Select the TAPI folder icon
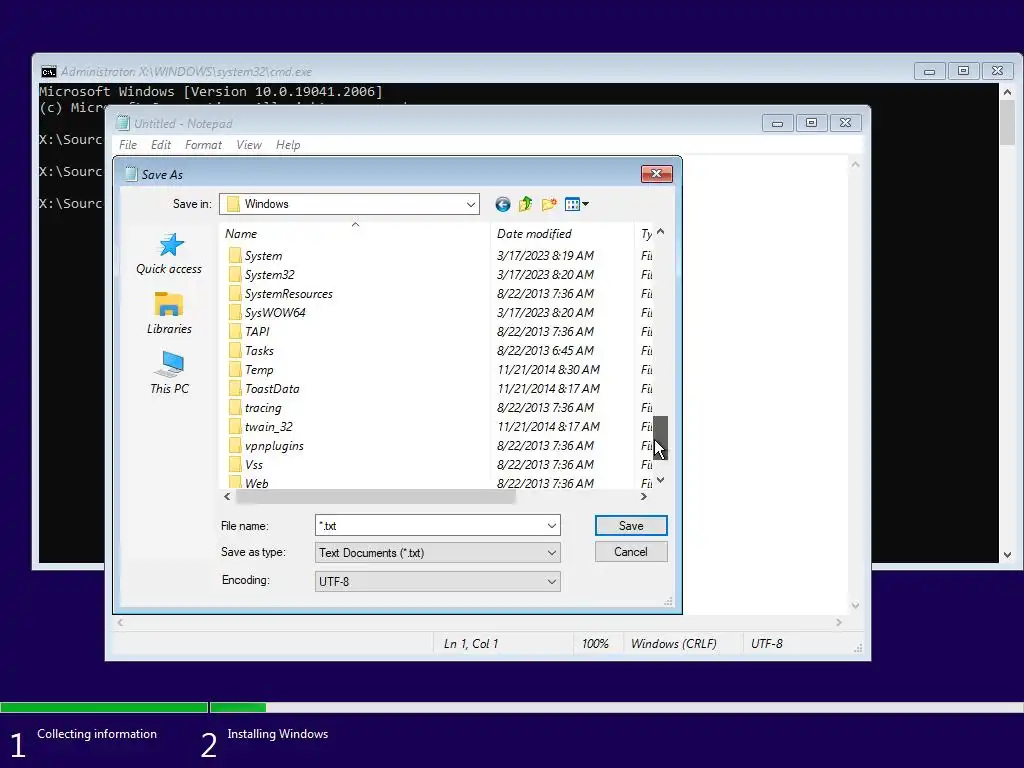 click(x=235, y=332)
